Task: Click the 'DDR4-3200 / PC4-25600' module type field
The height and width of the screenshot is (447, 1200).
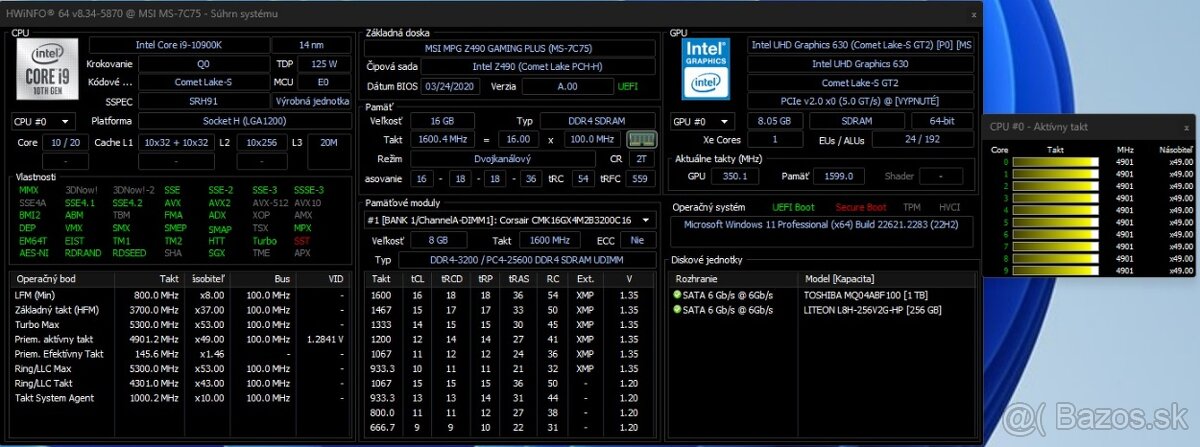Action: pyautogui.click(x=527, y=260)
